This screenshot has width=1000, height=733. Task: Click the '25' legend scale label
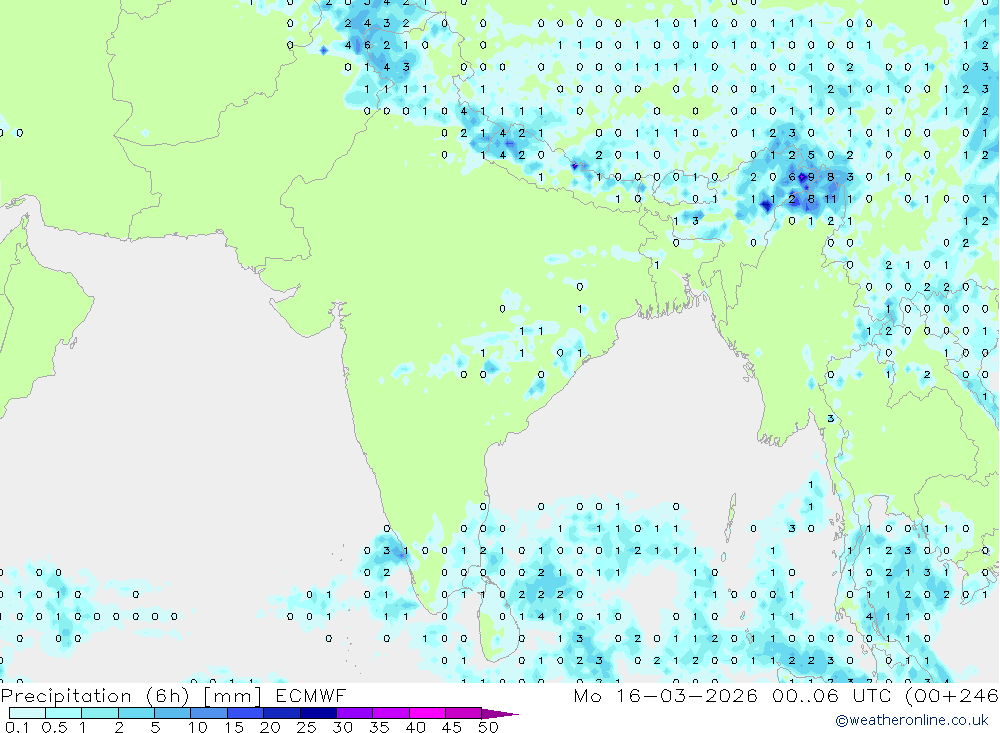click(x=307, y=727)
